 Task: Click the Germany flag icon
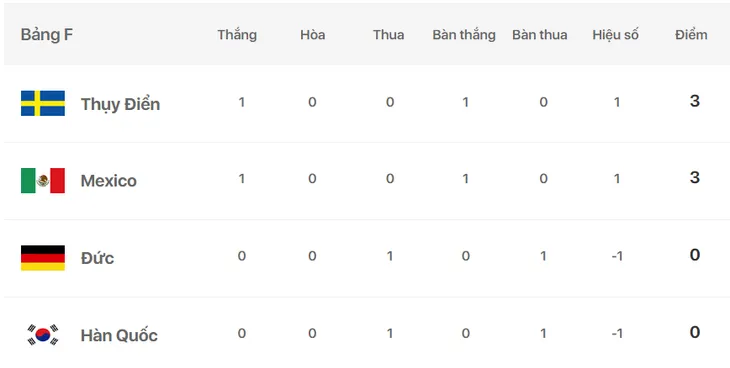(x=43, y=258)
